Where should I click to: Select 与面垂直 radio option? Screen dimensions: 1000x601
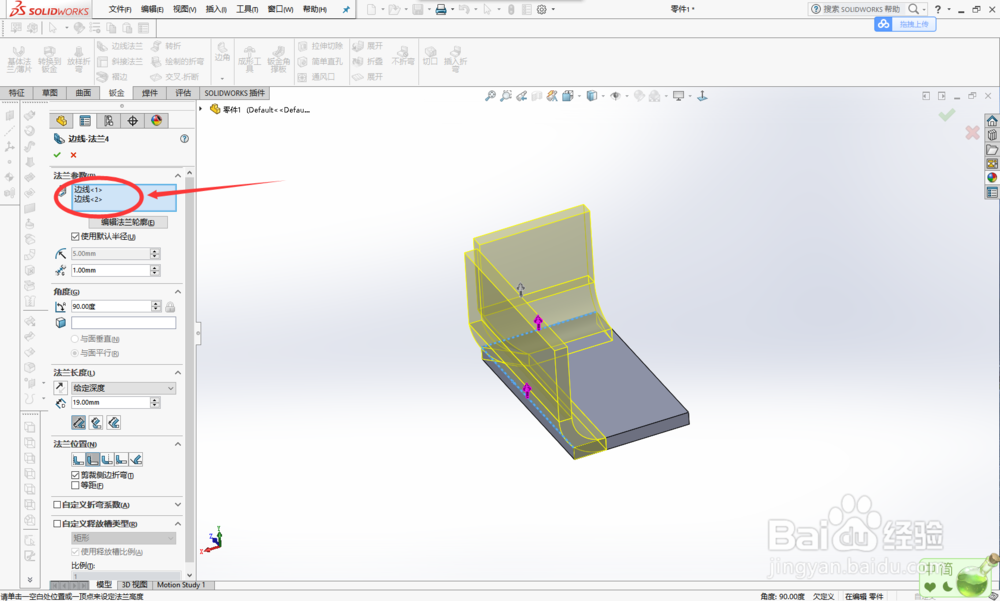(x=75, y=339)
